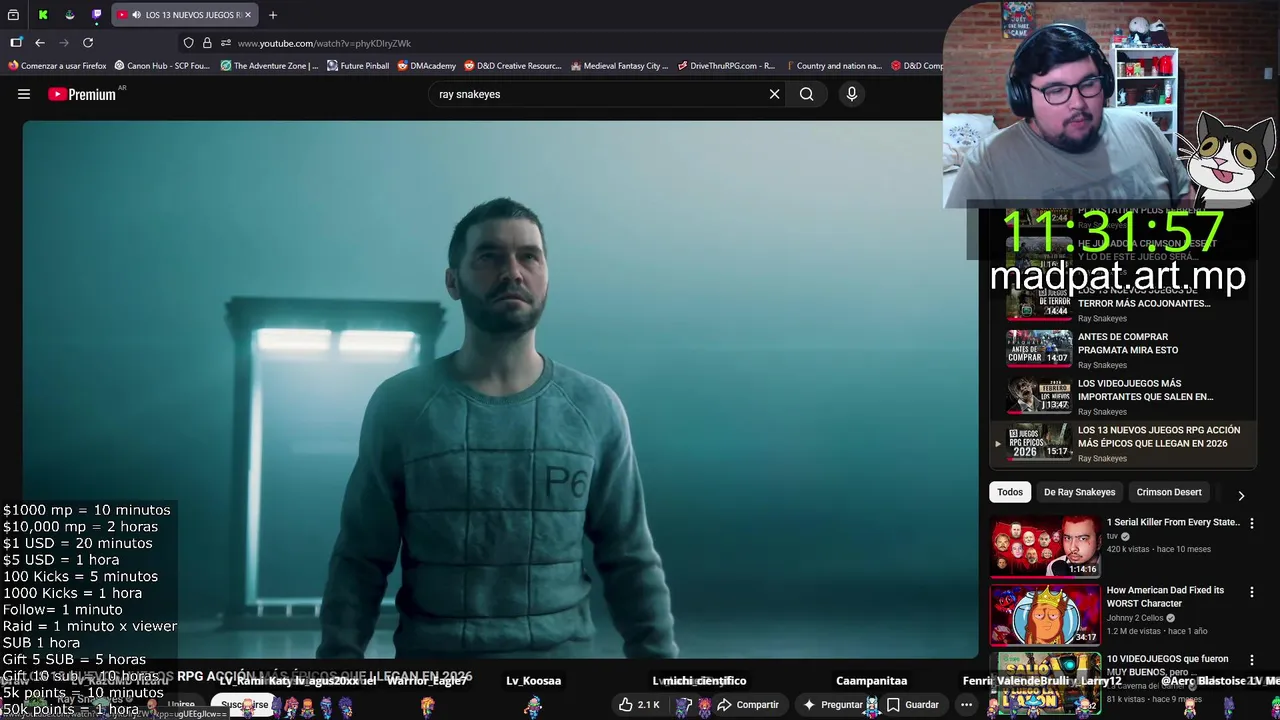Open menu for 1 Serial Killer video
This screenshot has width=1280, height=720.
(x=1251, y=523)
